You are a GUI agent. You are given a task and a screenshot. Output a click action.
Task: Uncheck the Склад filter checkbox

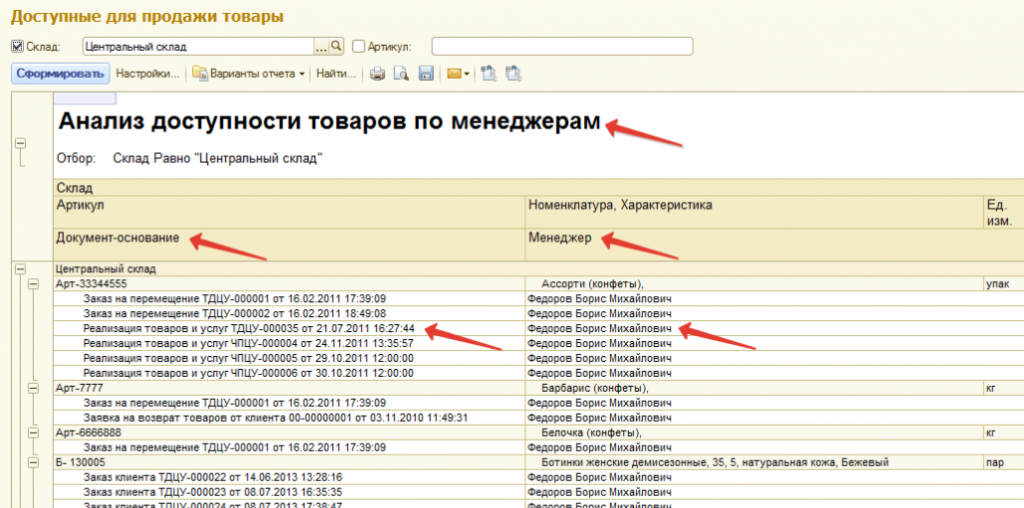[17, 46]
